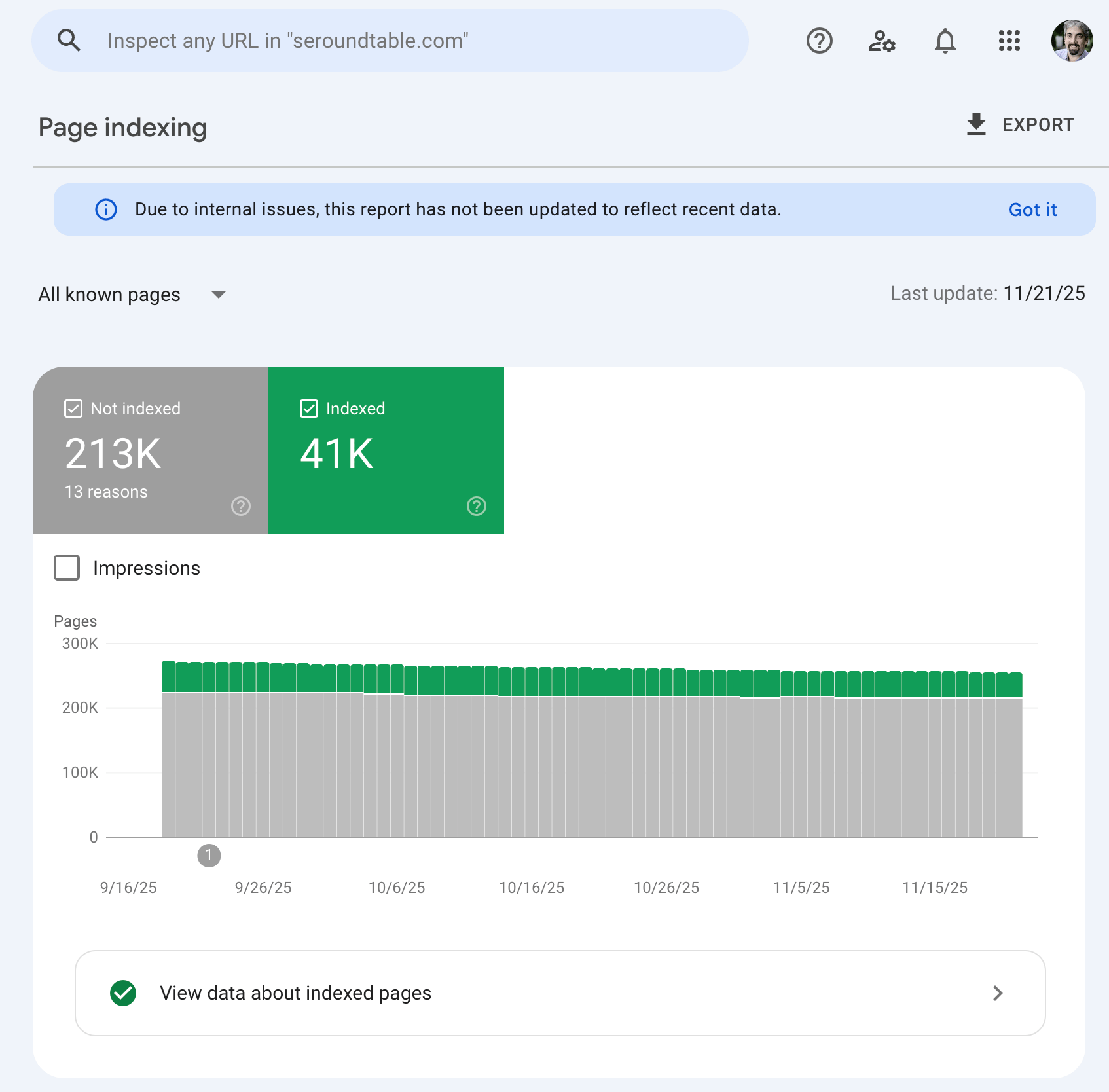The image size is (1109, 1092).
Task: Click the Export download icon
Action: click(976, 124)
